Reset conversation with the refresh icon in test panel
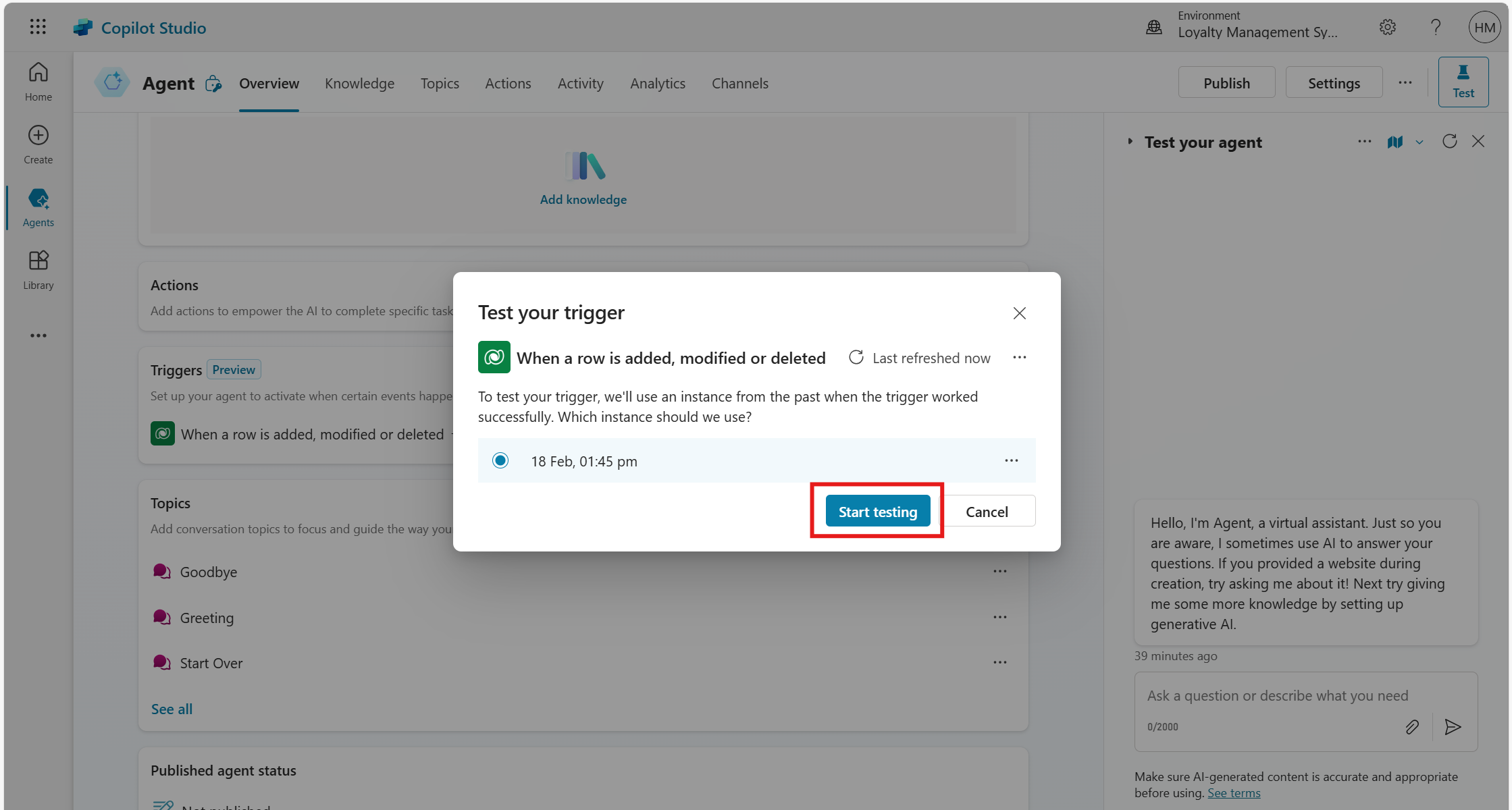Image resolution: width=1512 pixels, height=810 pixels. click(x=1449, y=142)
